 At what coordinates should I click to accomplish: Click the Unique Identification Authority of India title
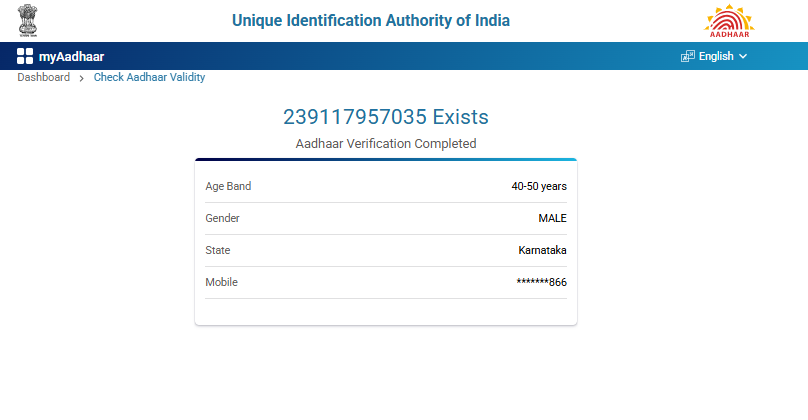tap(370, 20)
